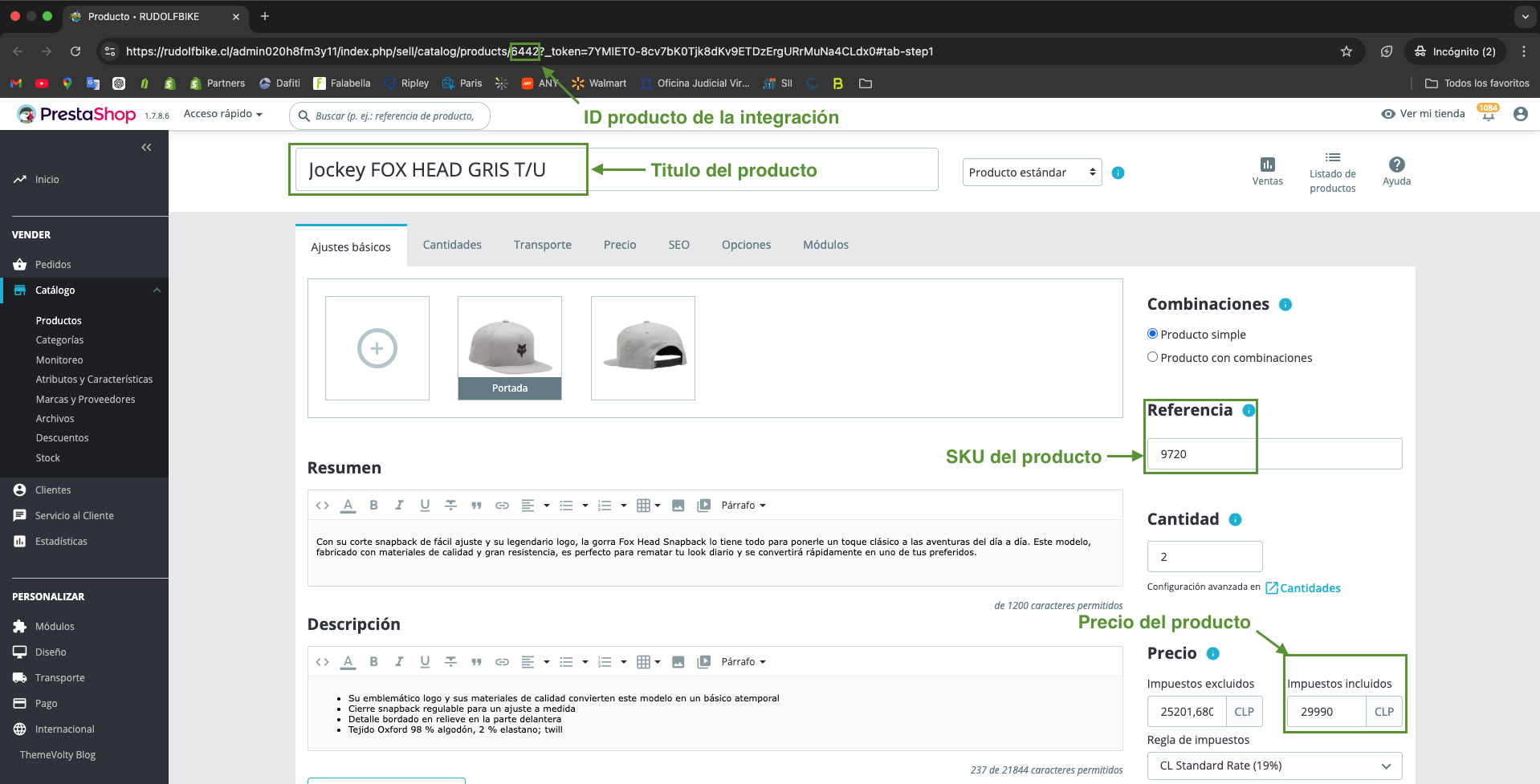This screenshot has width=1540, height=784.
Task: Click the Impuestos excluidos price field
Action: (1187, 712)
